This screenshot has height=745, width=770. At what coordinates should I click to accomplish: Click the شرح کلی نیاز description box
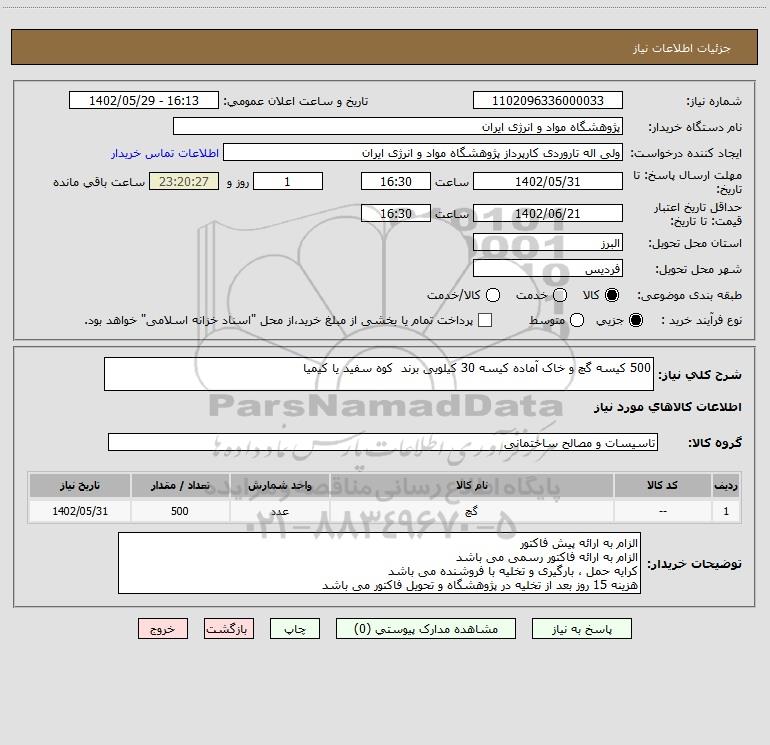(x=379, y=374)
